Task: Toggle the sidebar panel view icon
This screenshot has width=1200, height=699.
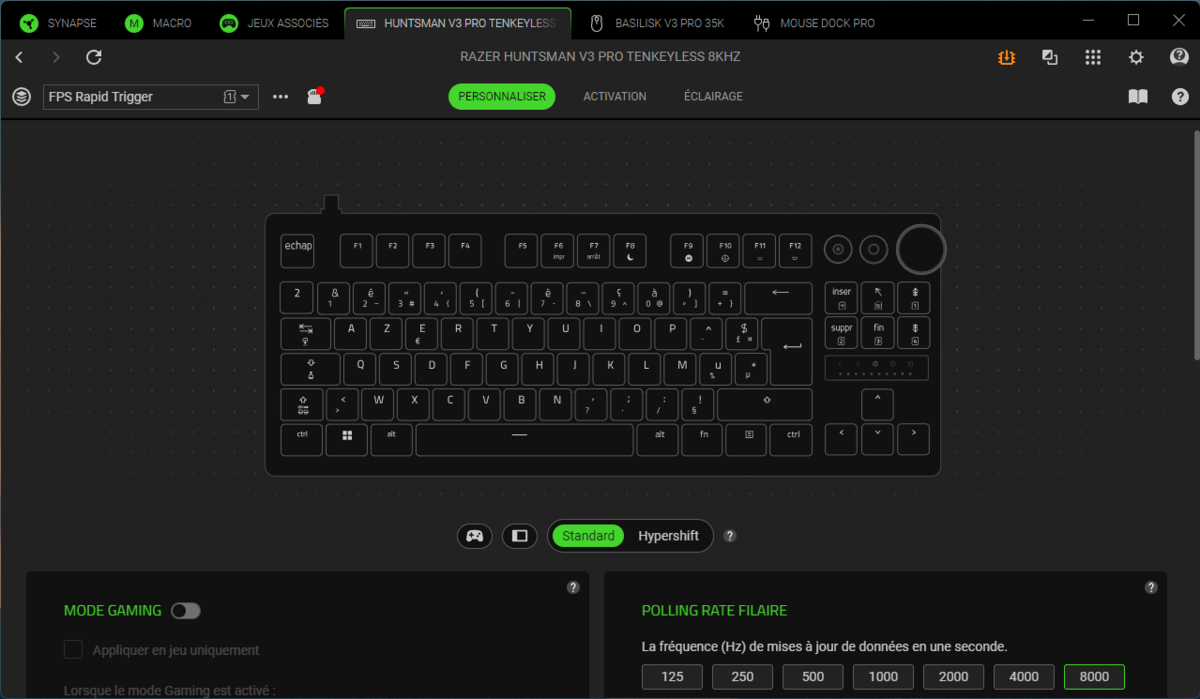Action: point(519,536)
